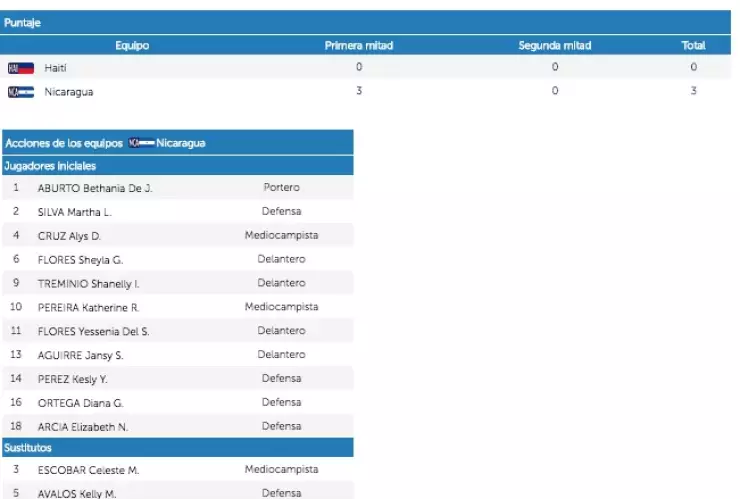740x499 pixels.
Task: Click the Total column header
Action: tap(692, 46)
